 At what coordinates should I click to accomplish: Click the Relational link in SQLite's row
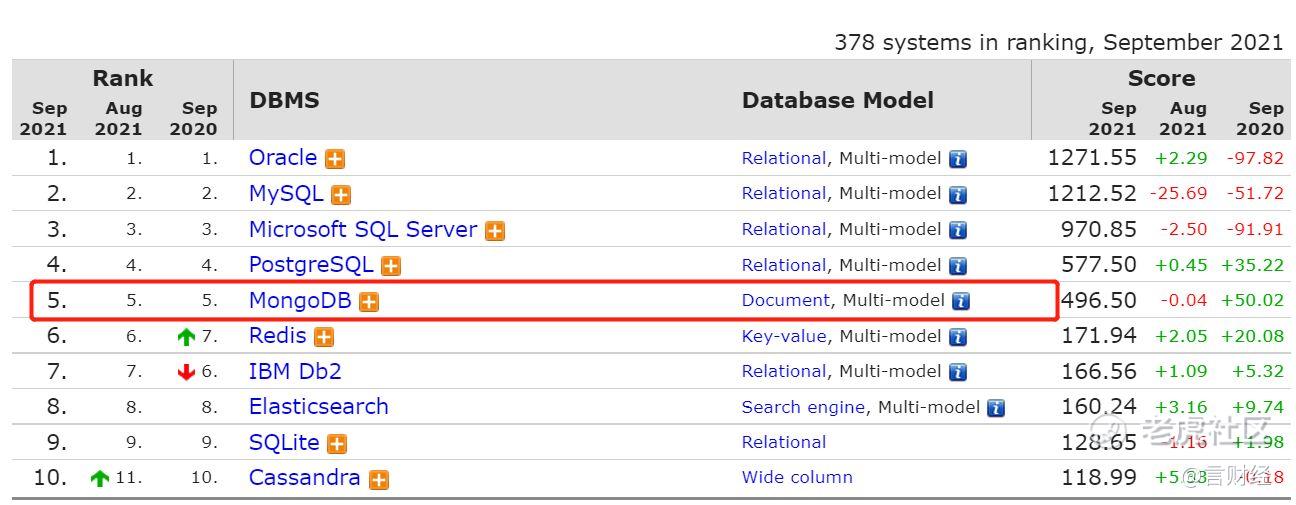point(784,442)
